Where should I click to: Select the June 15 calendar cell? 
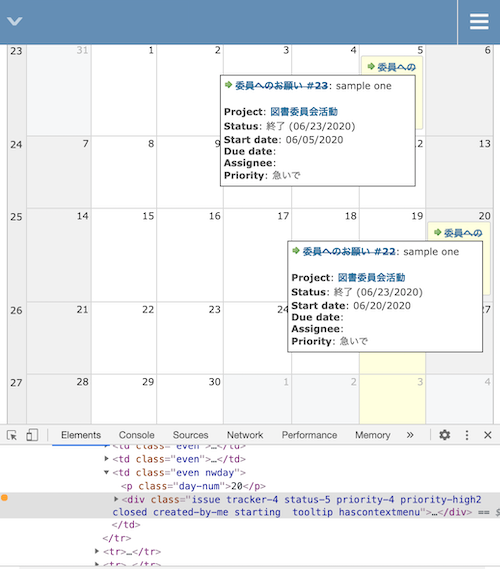coord(124,255)
